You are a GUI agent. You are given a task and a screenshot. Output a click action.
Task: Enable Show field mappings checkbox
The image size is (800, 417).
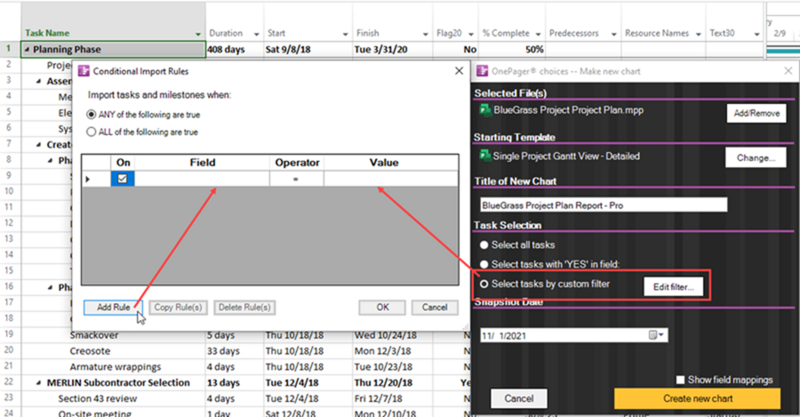coord(680,380)
